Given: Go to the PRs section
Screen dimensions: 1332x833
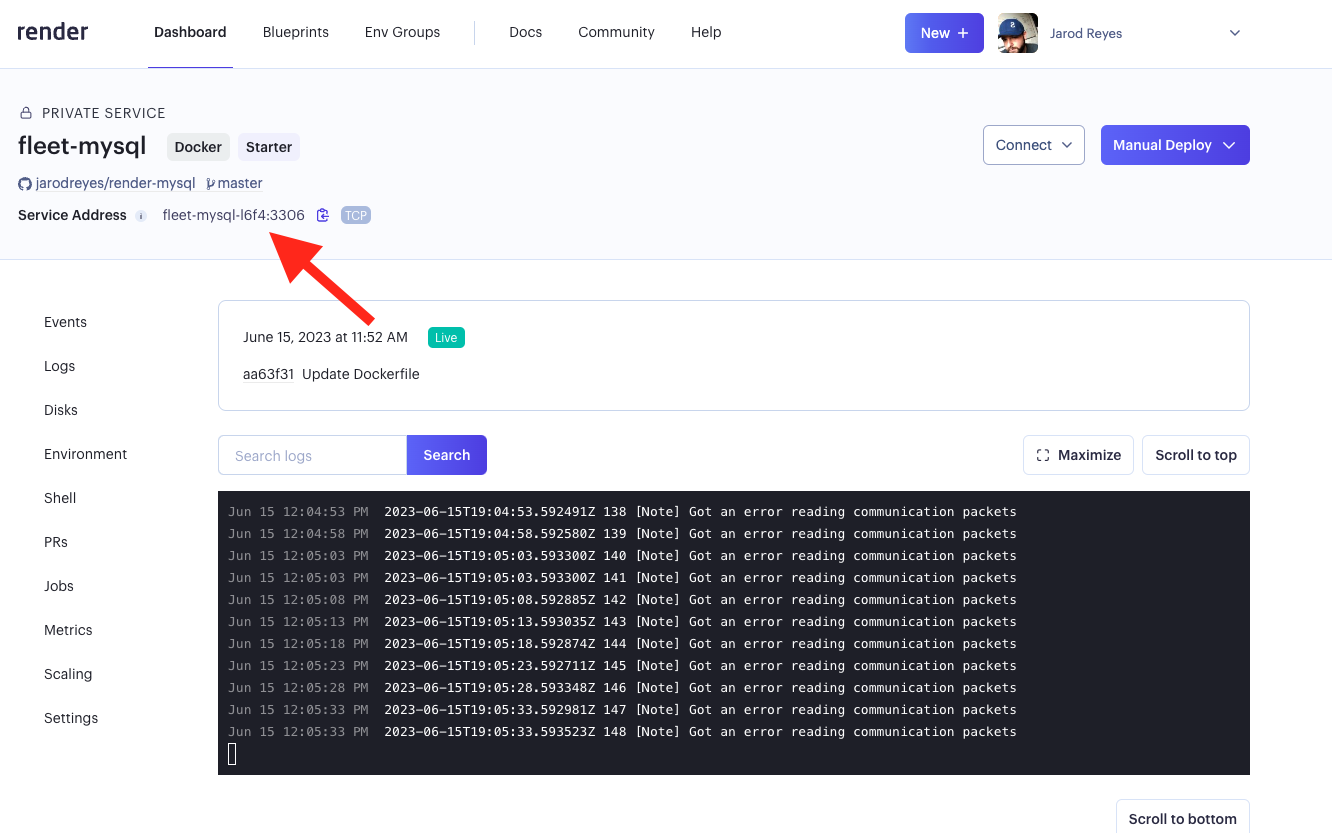Looking at the screenshot, I should coord(56,542).
